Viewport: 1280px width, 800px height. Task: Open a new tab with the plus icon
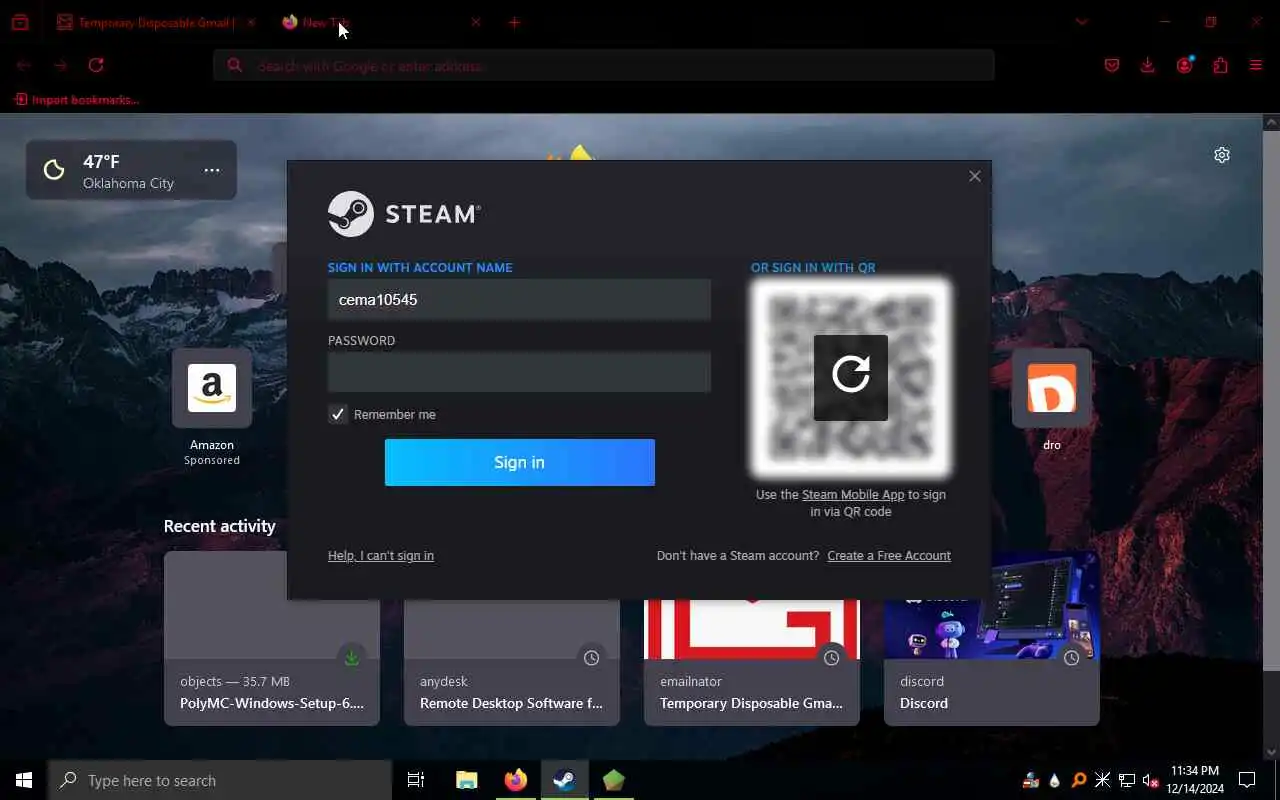tap(514, 22)
